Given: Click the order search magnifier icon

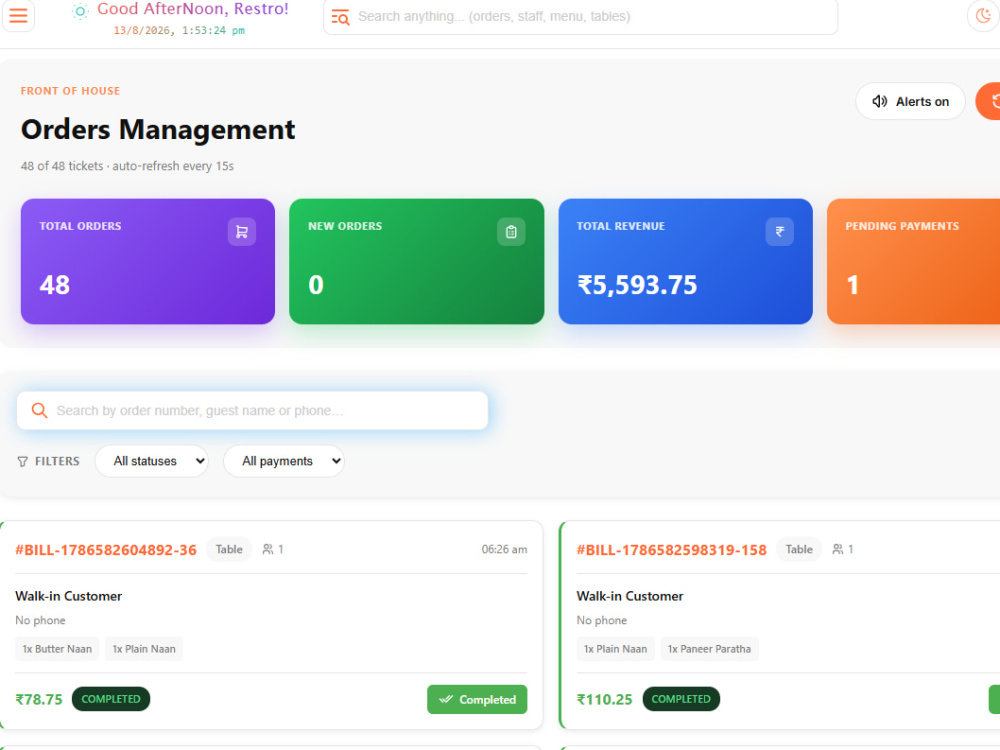Looking at the screenshot, I should 40,411.
